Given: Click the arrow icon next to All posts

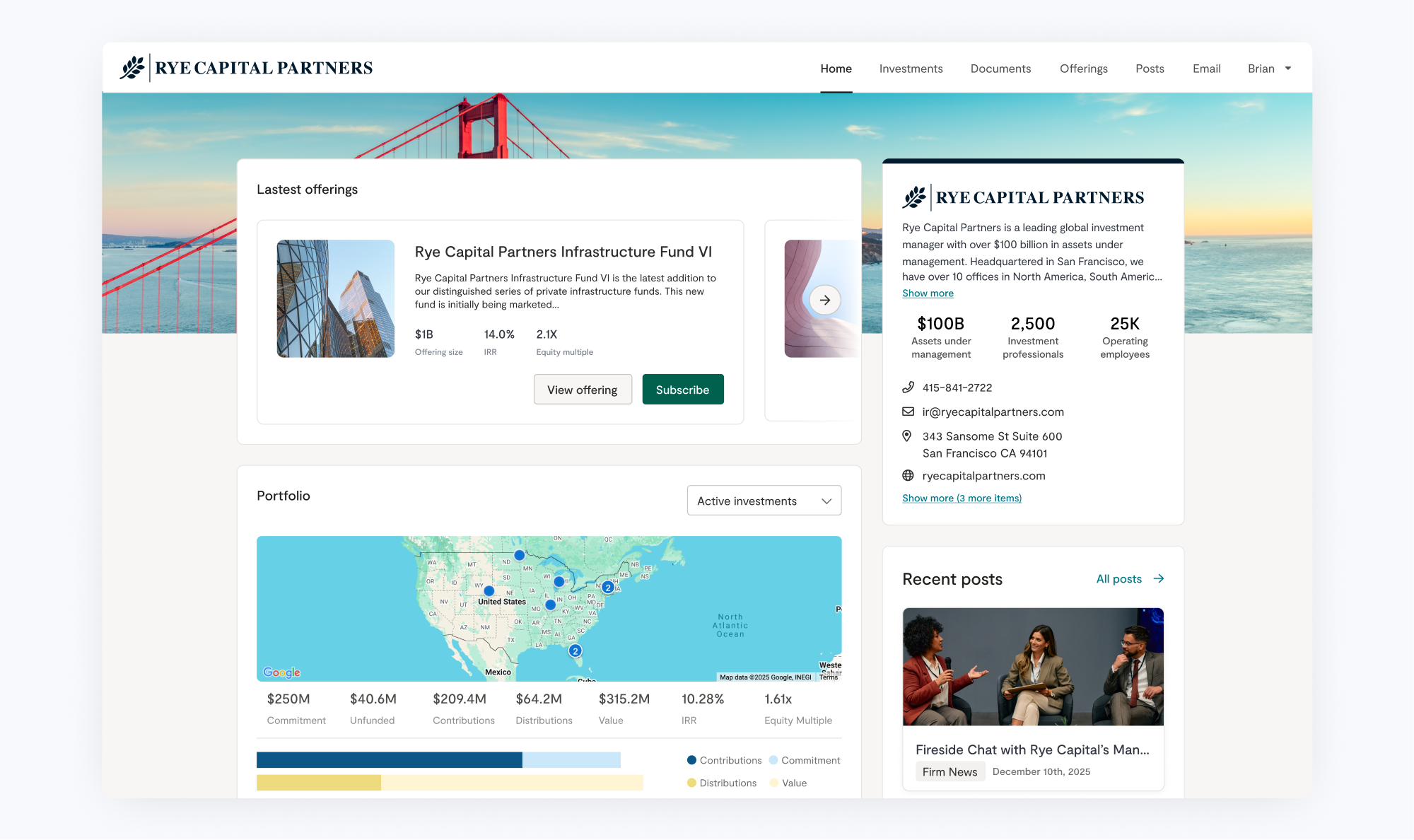Looking at the screenshot, I should click(1158, 578).
